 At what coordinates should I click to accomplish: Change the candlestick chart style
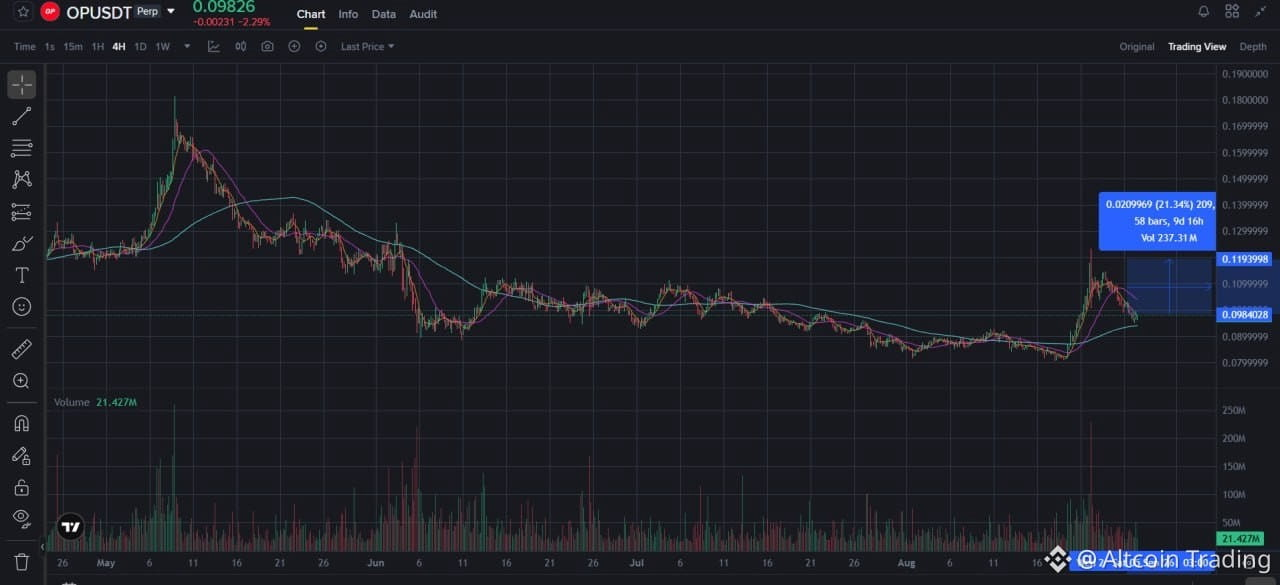(x=241, y=46)
